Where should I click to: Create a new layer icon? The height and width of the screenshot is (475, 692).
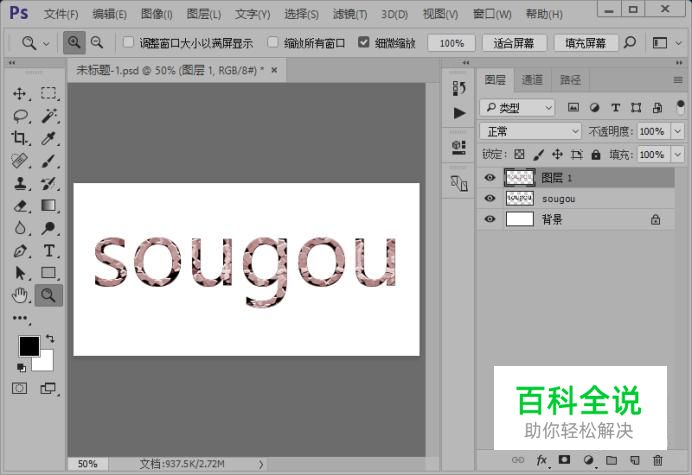(x=635, y=460)
